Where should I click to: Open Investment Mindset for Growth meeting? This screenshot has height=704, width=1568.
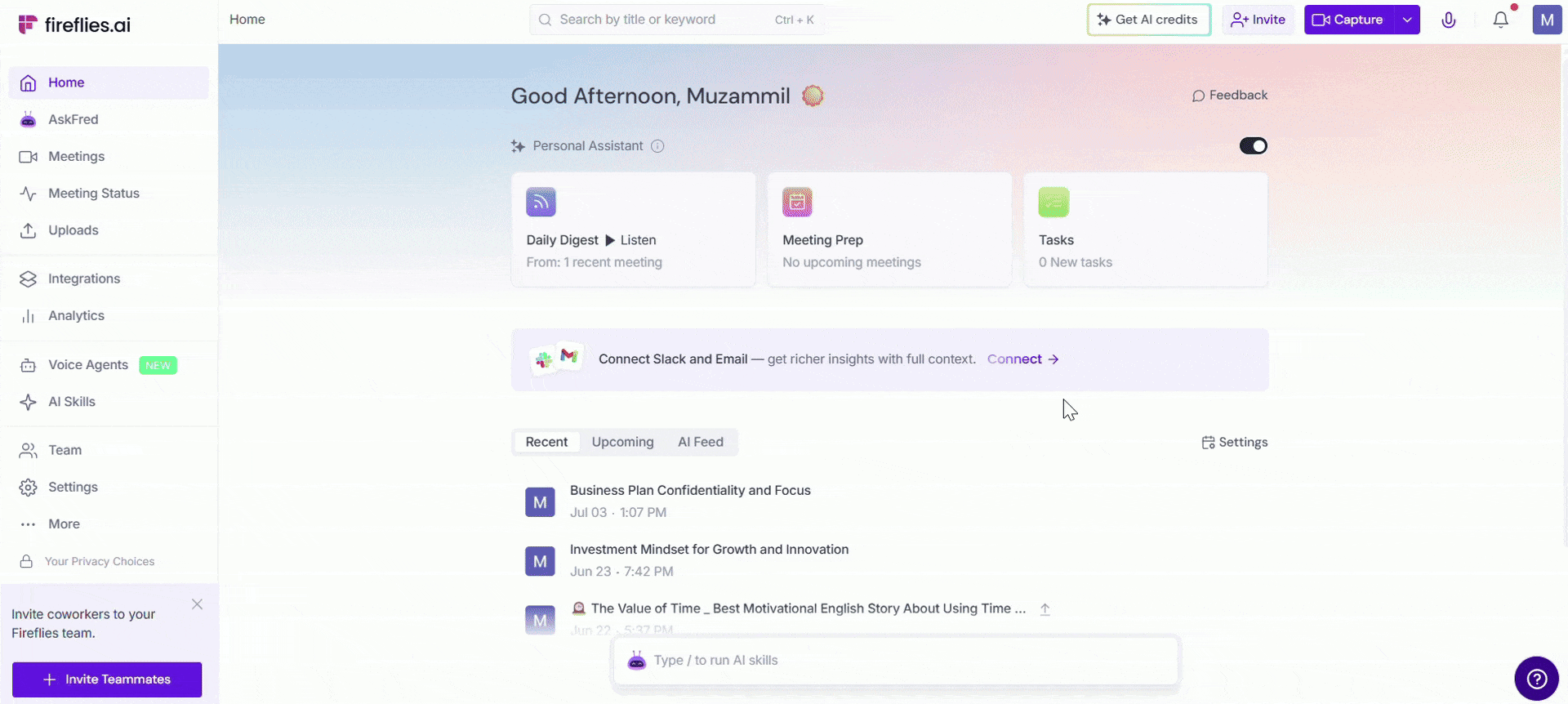[709, 550]
